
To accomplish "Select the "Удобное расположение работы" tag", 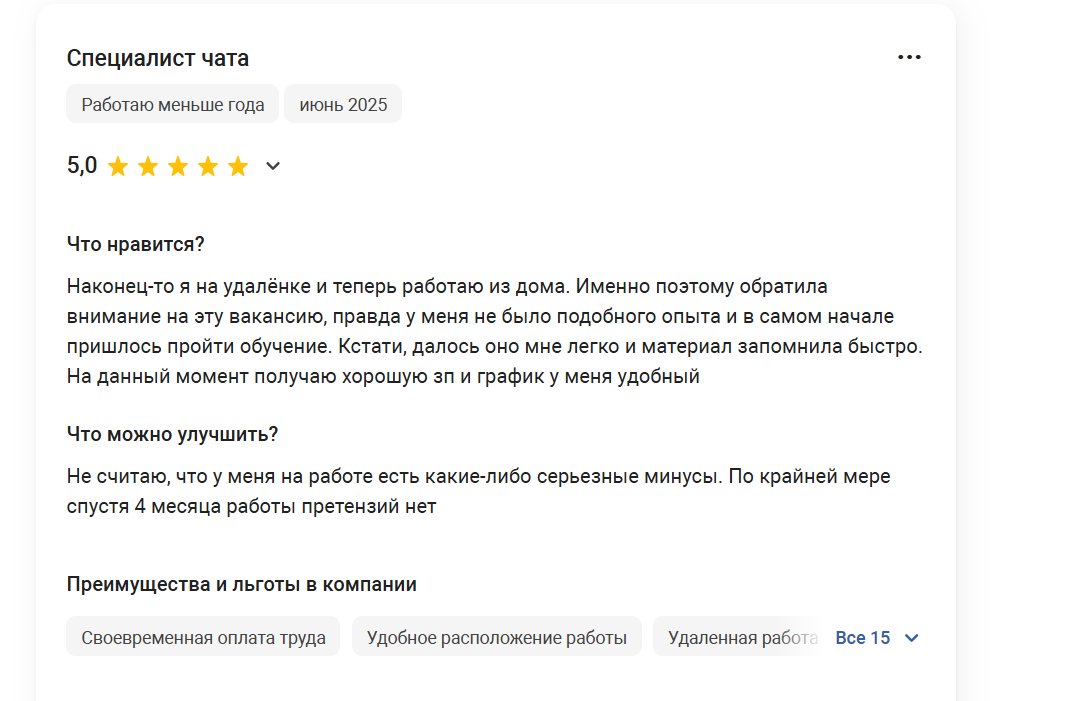I will tap(496, 637).
